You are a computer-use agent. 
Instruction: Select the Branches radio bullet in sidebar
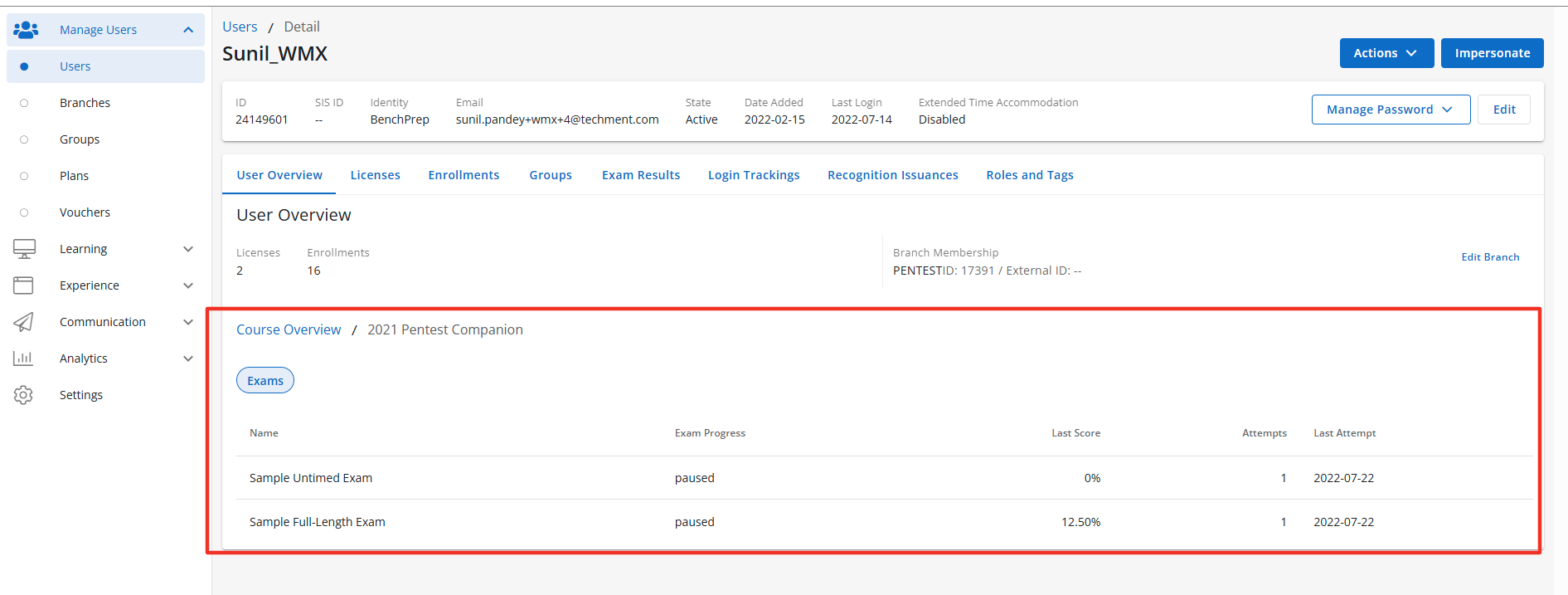click(x=24, y=103)
